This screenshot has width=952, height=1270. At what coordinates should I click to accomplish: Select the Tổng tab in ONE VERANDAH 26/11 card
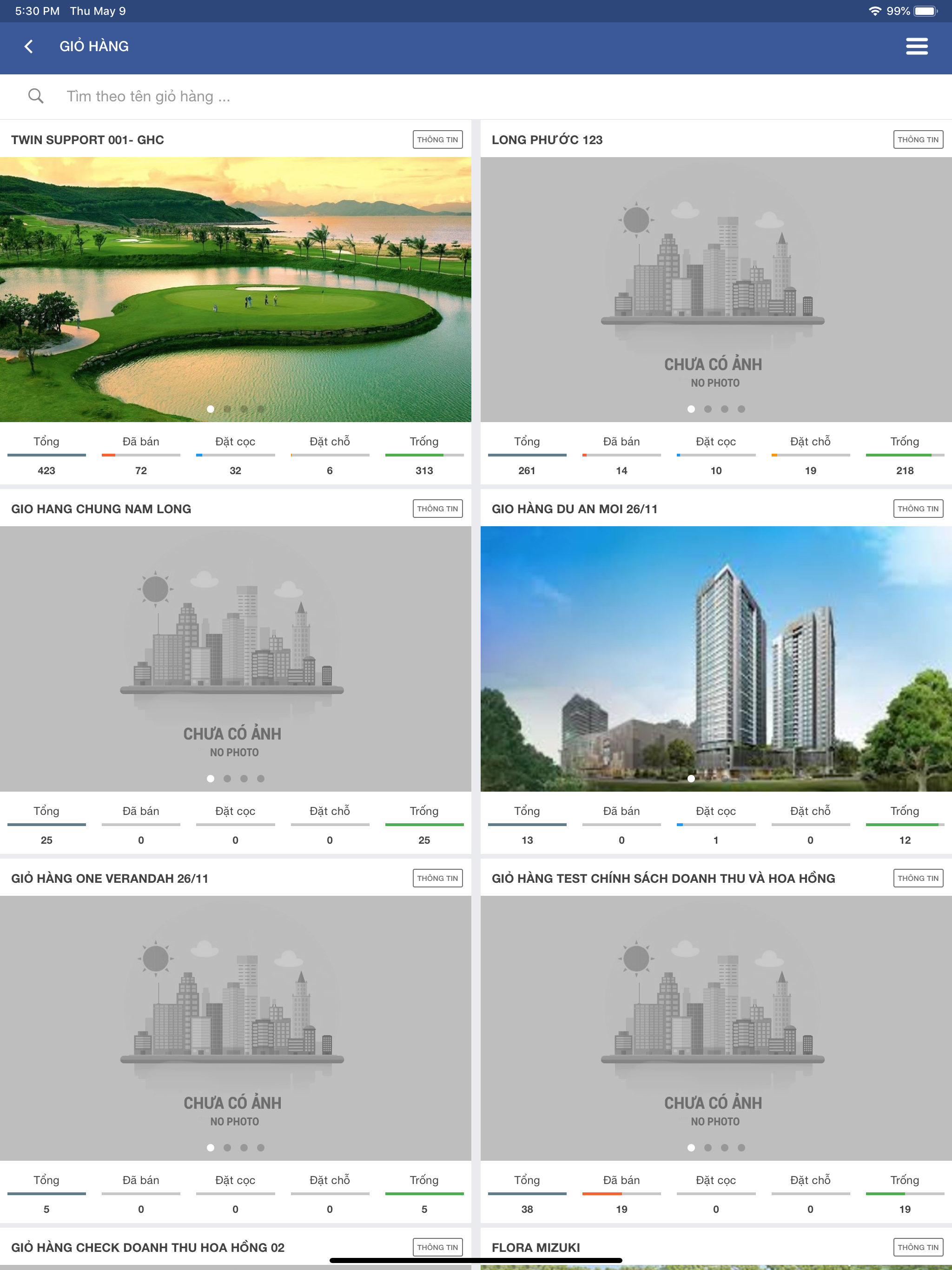click(46, 1180)
